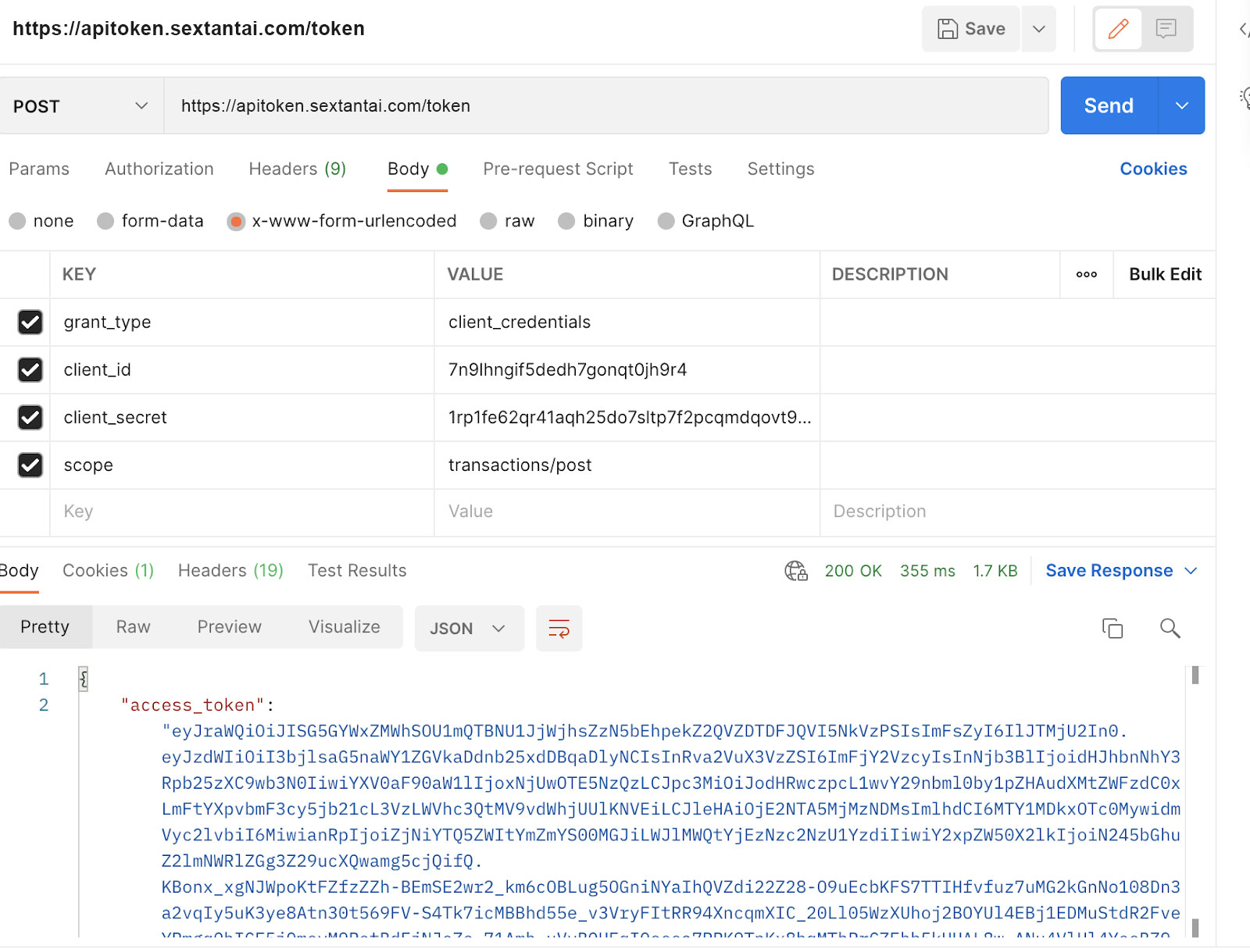
Task: Switch to the Authorization tab
Action: click(x=159, y=169)
